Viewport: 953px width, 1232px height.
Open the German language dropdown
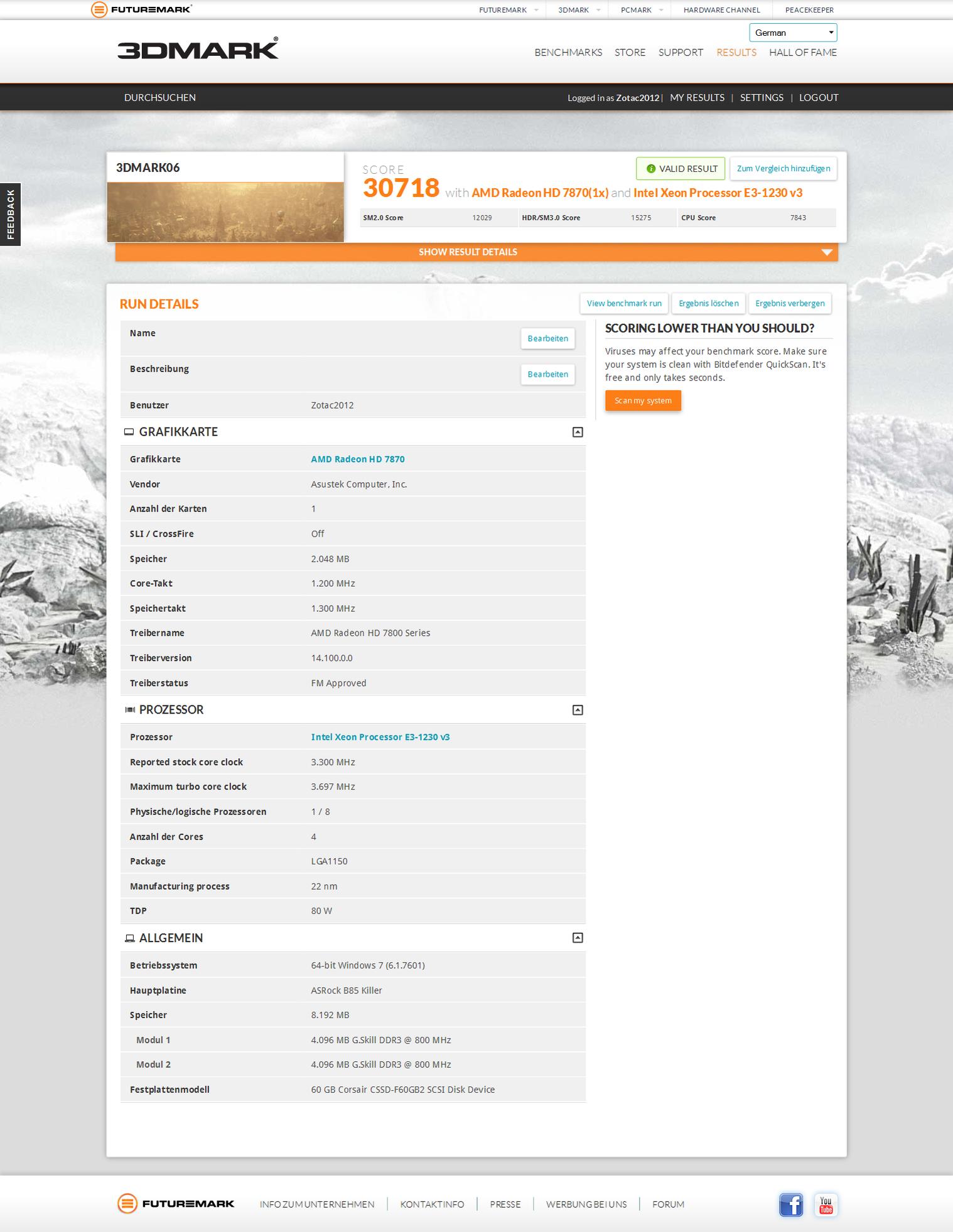click(x=793, y=33)
